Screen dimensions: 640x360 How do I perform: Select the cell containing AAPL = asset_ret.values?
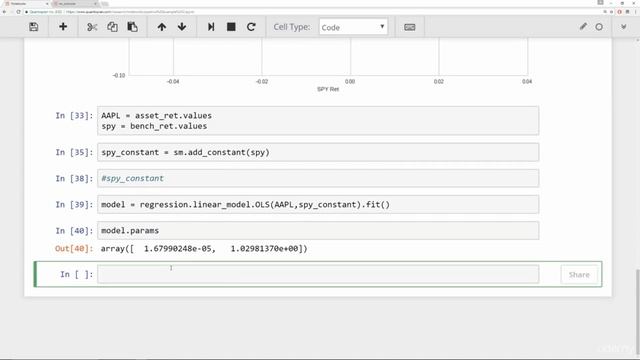click(x=318, y=121)
